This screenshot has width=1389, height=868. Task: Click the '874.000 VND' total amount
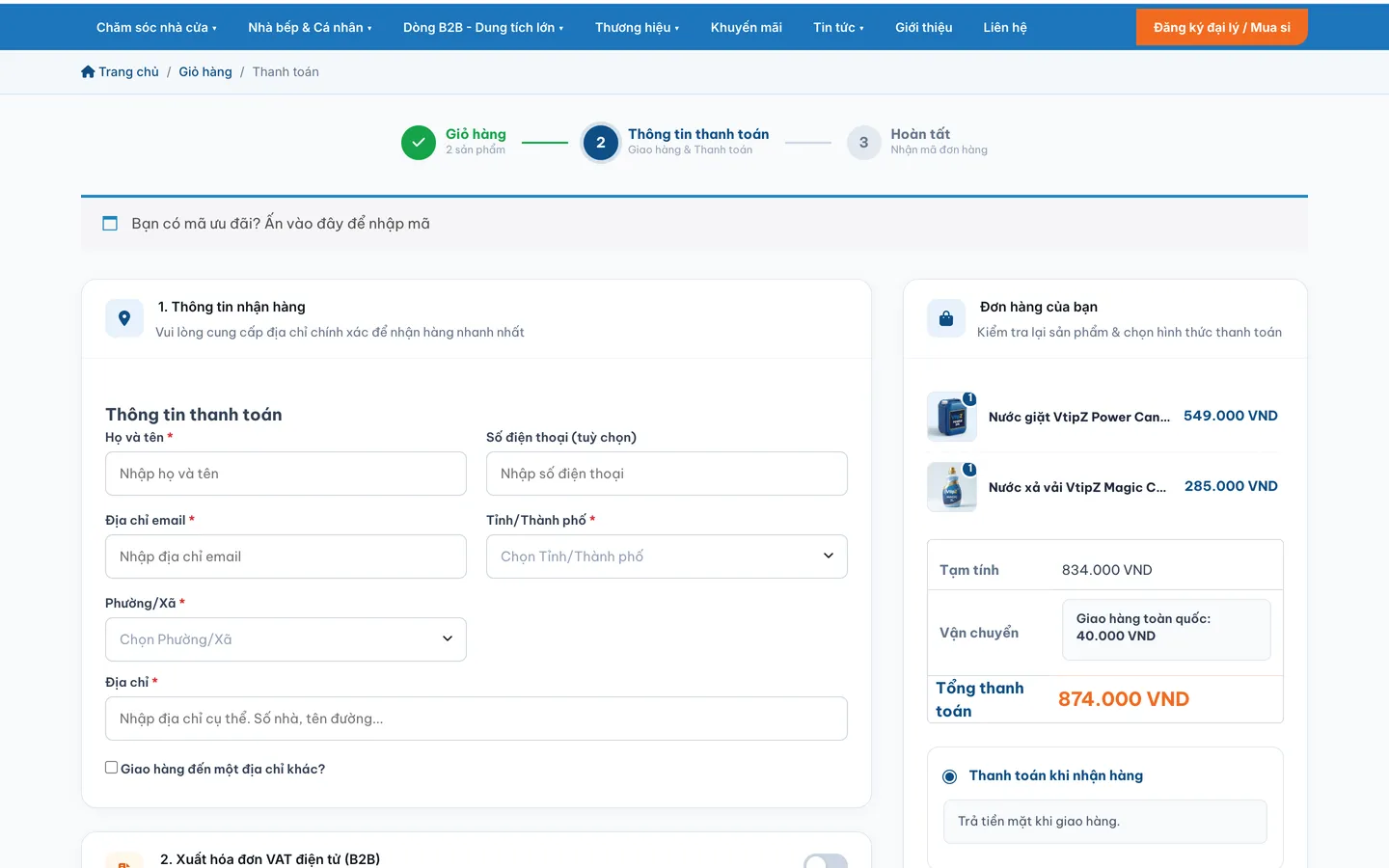pyautogui.click(x=1124, y=699)
